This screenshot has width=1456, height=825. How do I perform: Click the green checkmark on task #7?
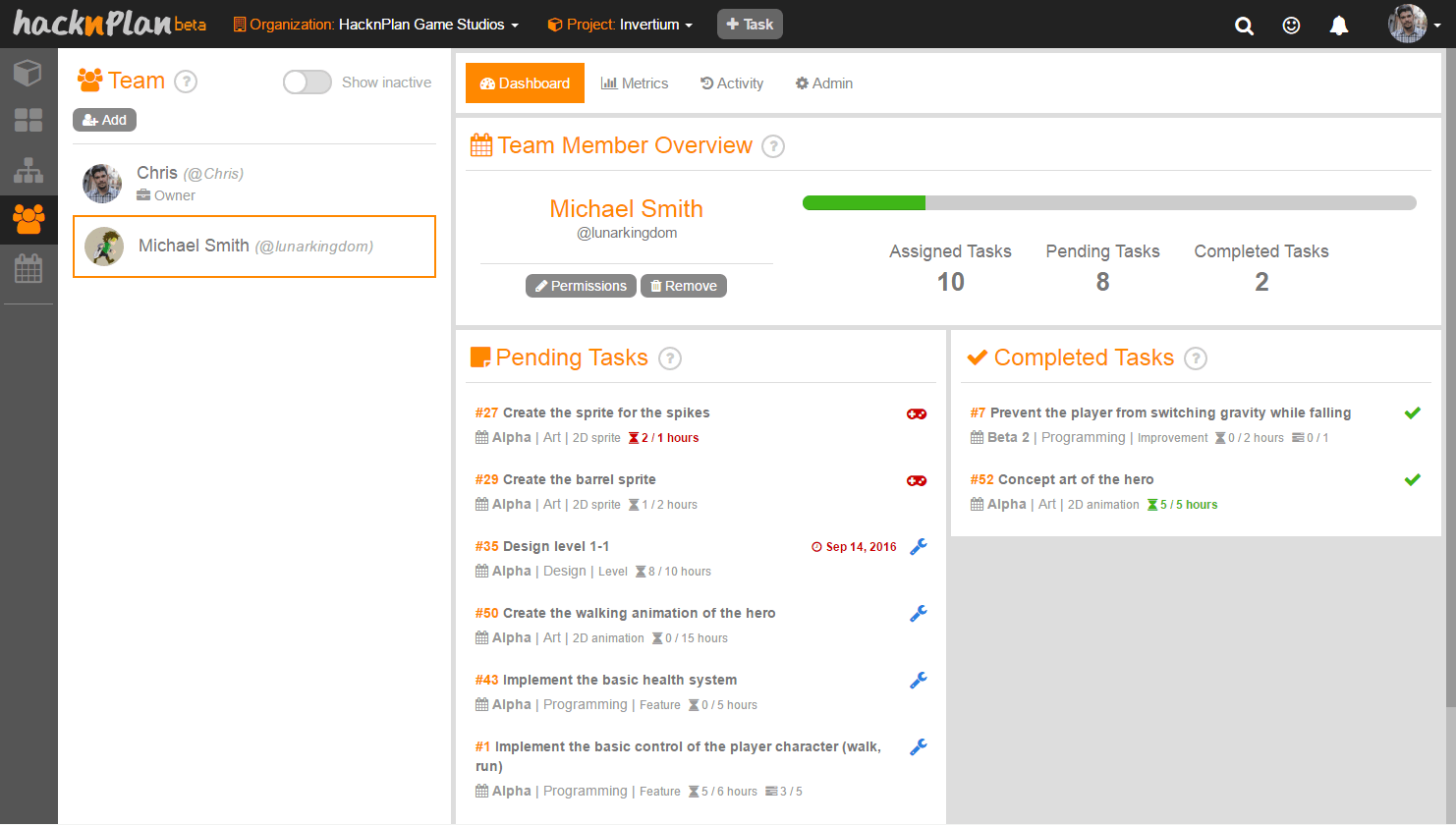(x=1412, y=413)
